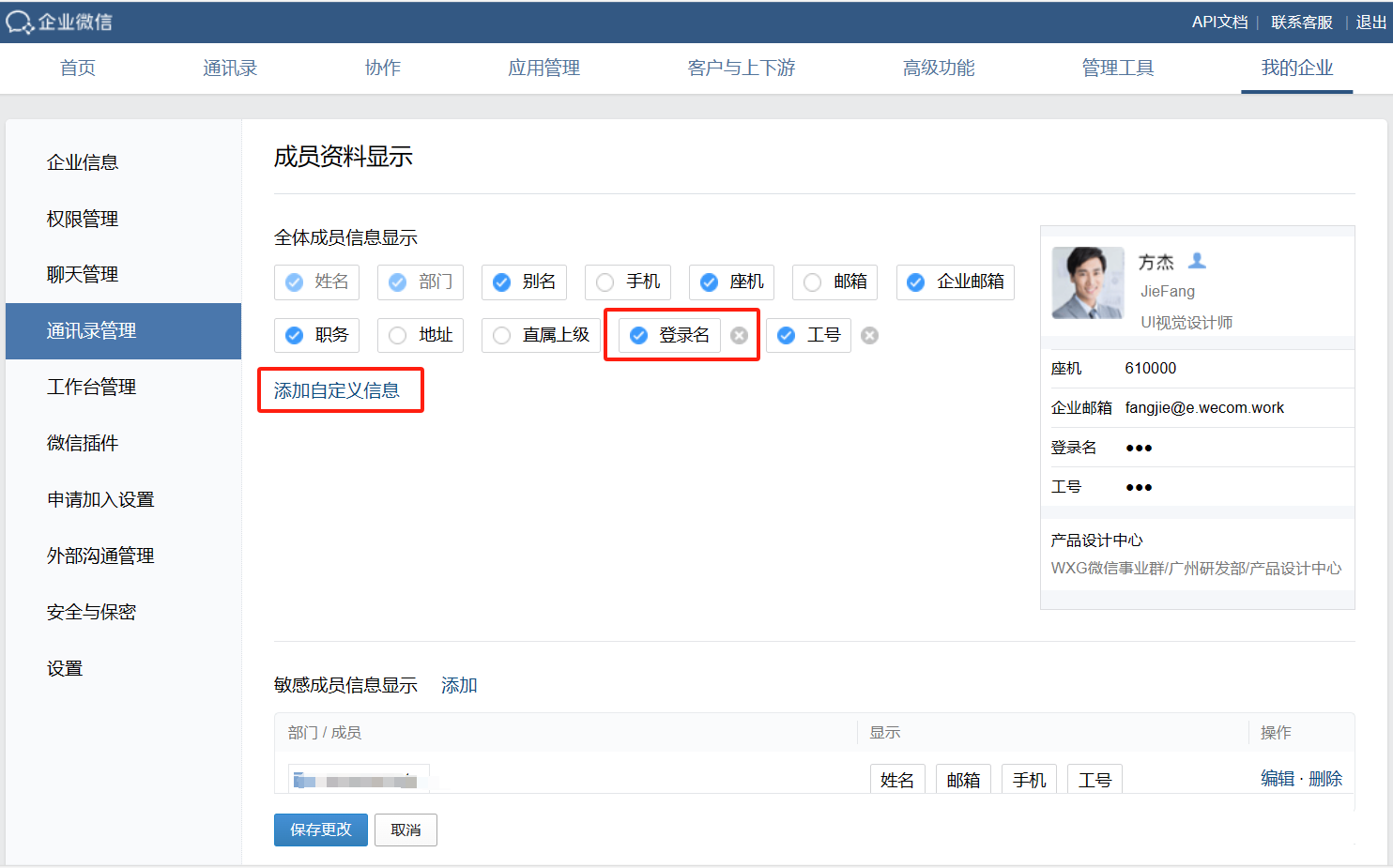The height and width of the screenshot is (868, 1393).
Task: Enable the 手机 checkbox
Action: click(x=605, y=282)
